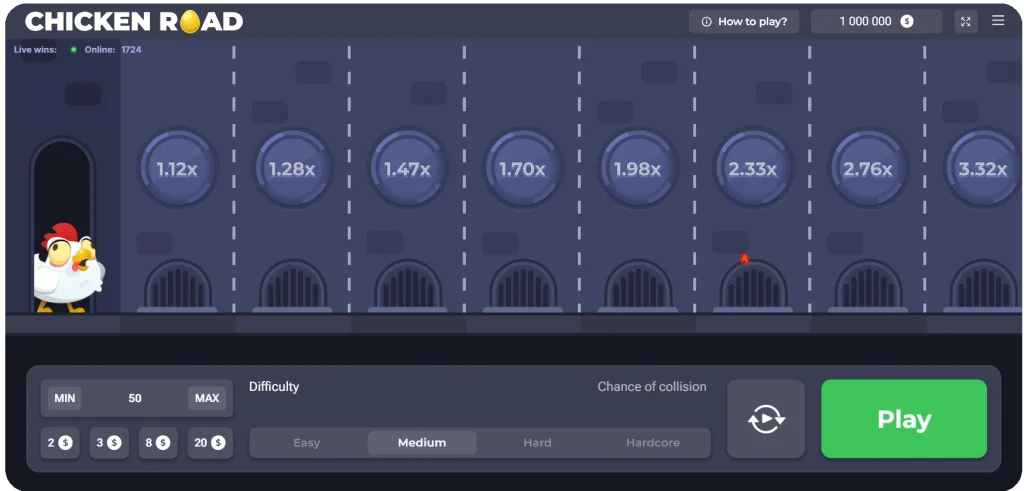Image resolution: width=1024 pixels, height=491 pixels.
Task: Select the 1.12x multiplier manhole
Action: (x=177, y=170)
